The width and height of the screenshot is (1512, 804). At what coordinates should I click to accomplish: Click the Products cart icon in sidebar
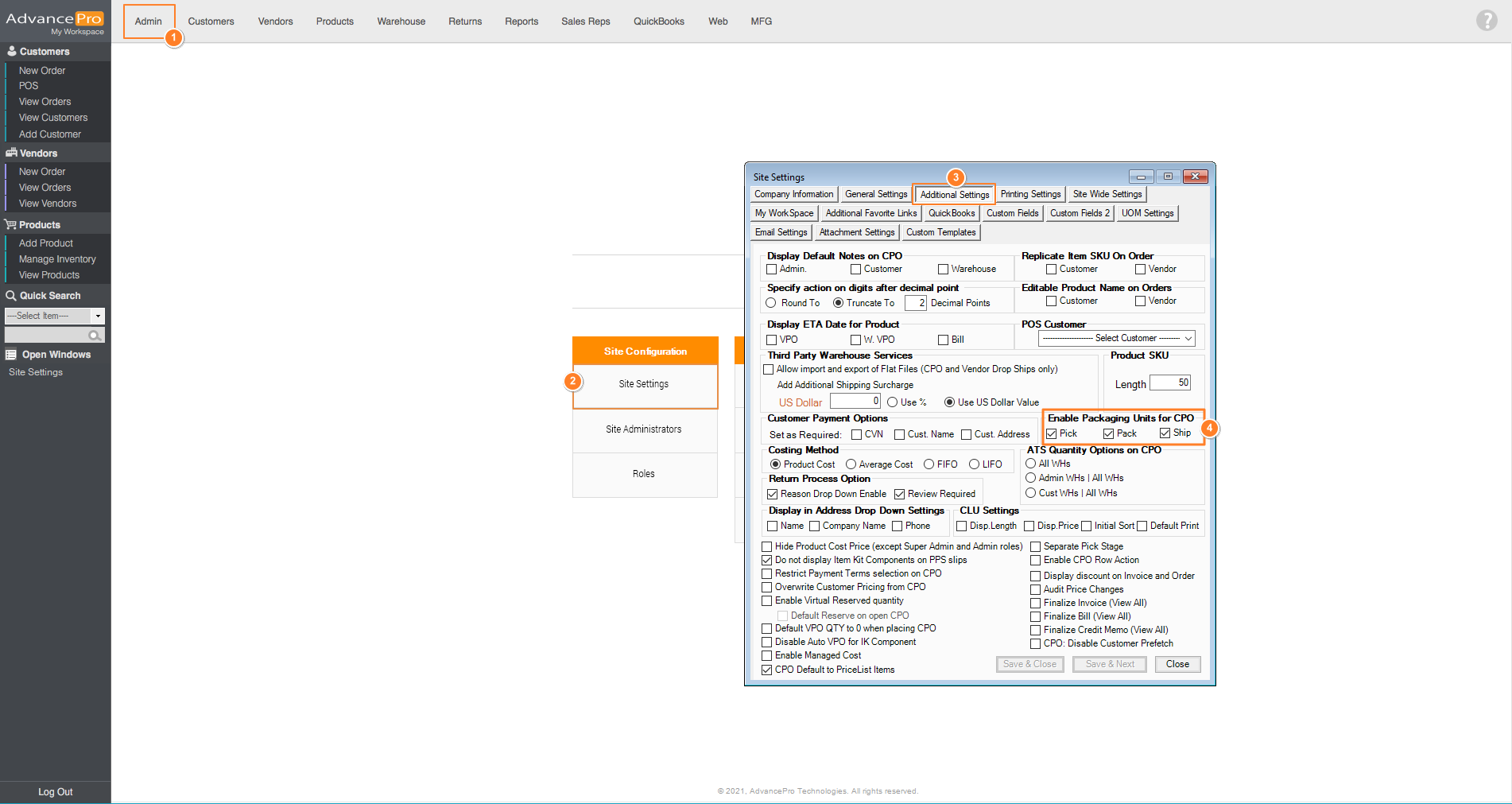[x=11, y=225]
